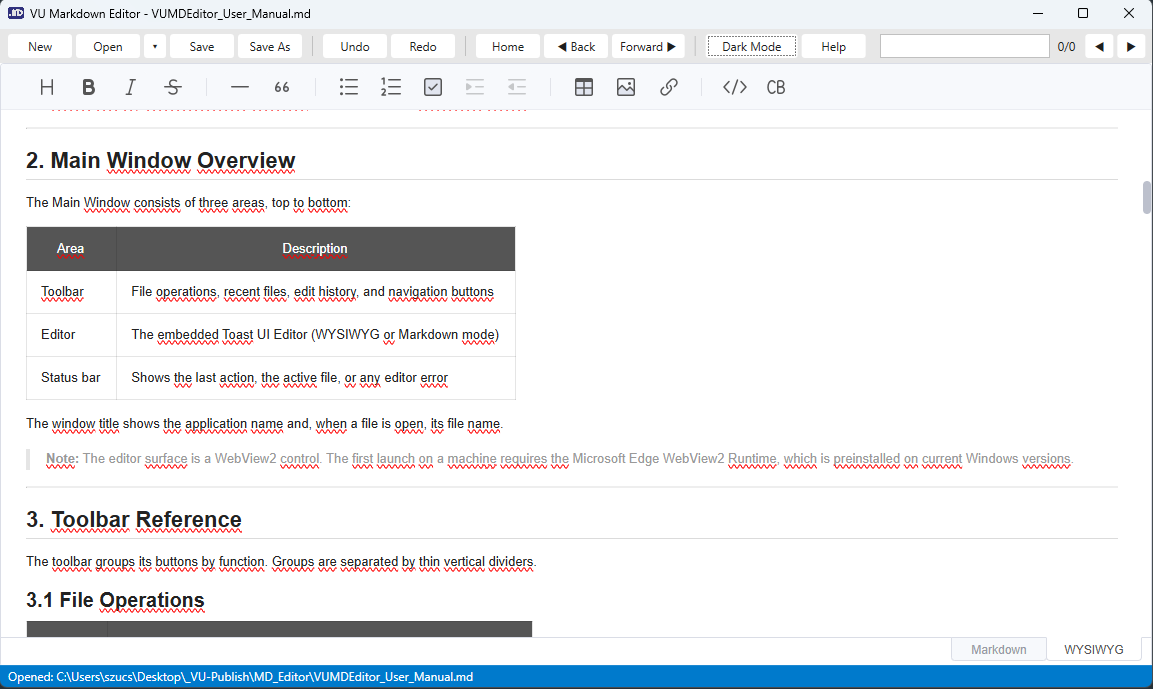
Task: Insert a code block using CB icon
Action: tap(776, 88)
